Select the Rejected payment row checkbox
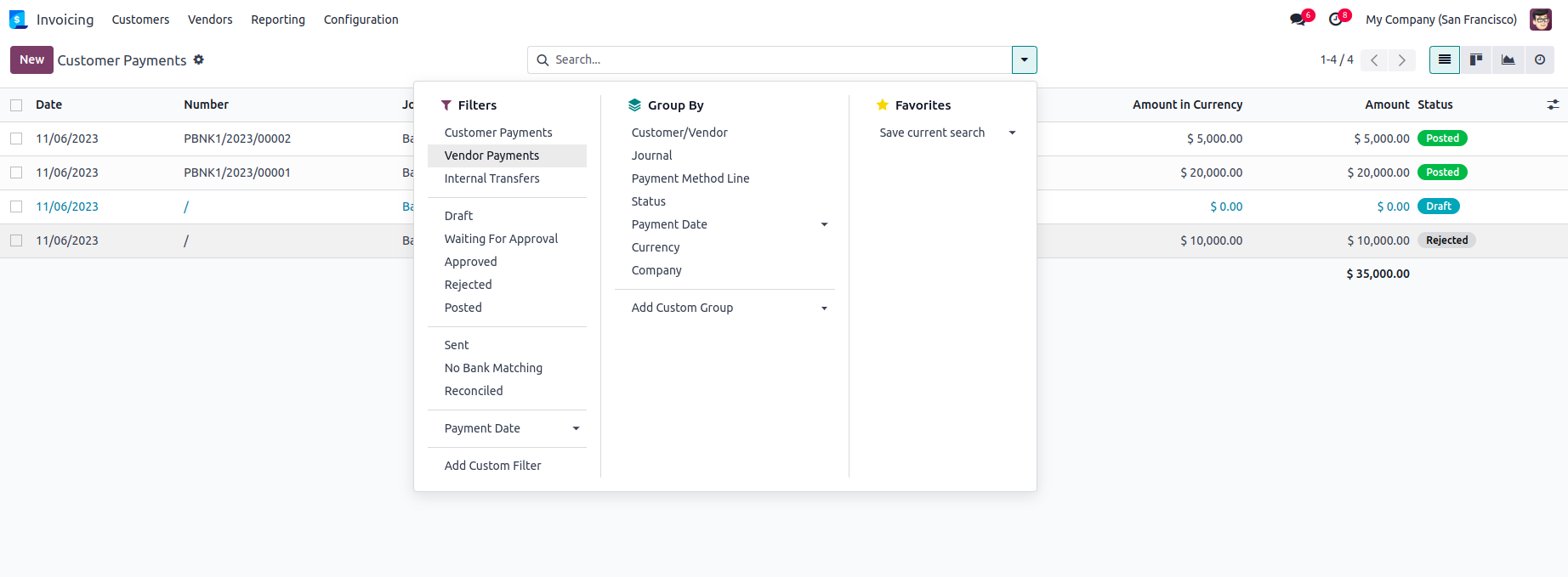This screenshot has height=577, width=1568. pos(16,240)
